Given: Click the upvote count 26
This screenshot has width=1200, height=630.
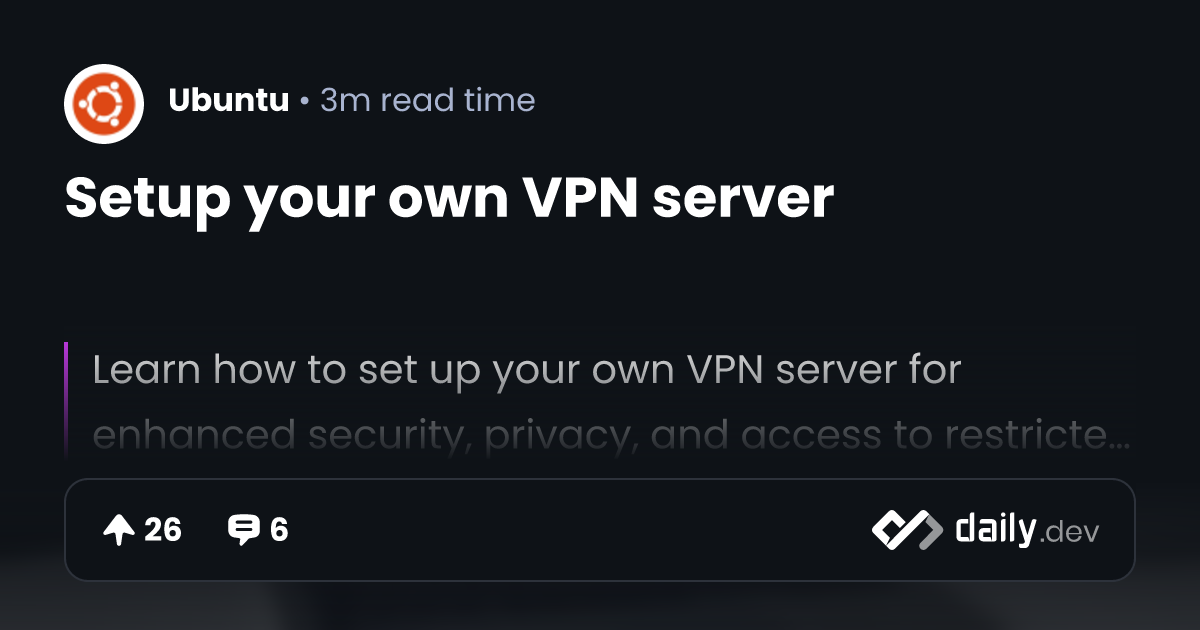Looking at the screenshot, I should [x=163, y=530].
